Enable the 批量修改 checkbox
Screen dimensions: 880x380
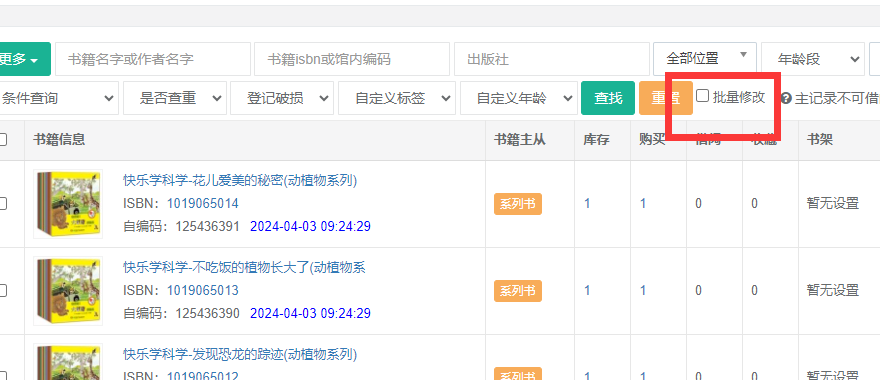click(x=702, y=96)
